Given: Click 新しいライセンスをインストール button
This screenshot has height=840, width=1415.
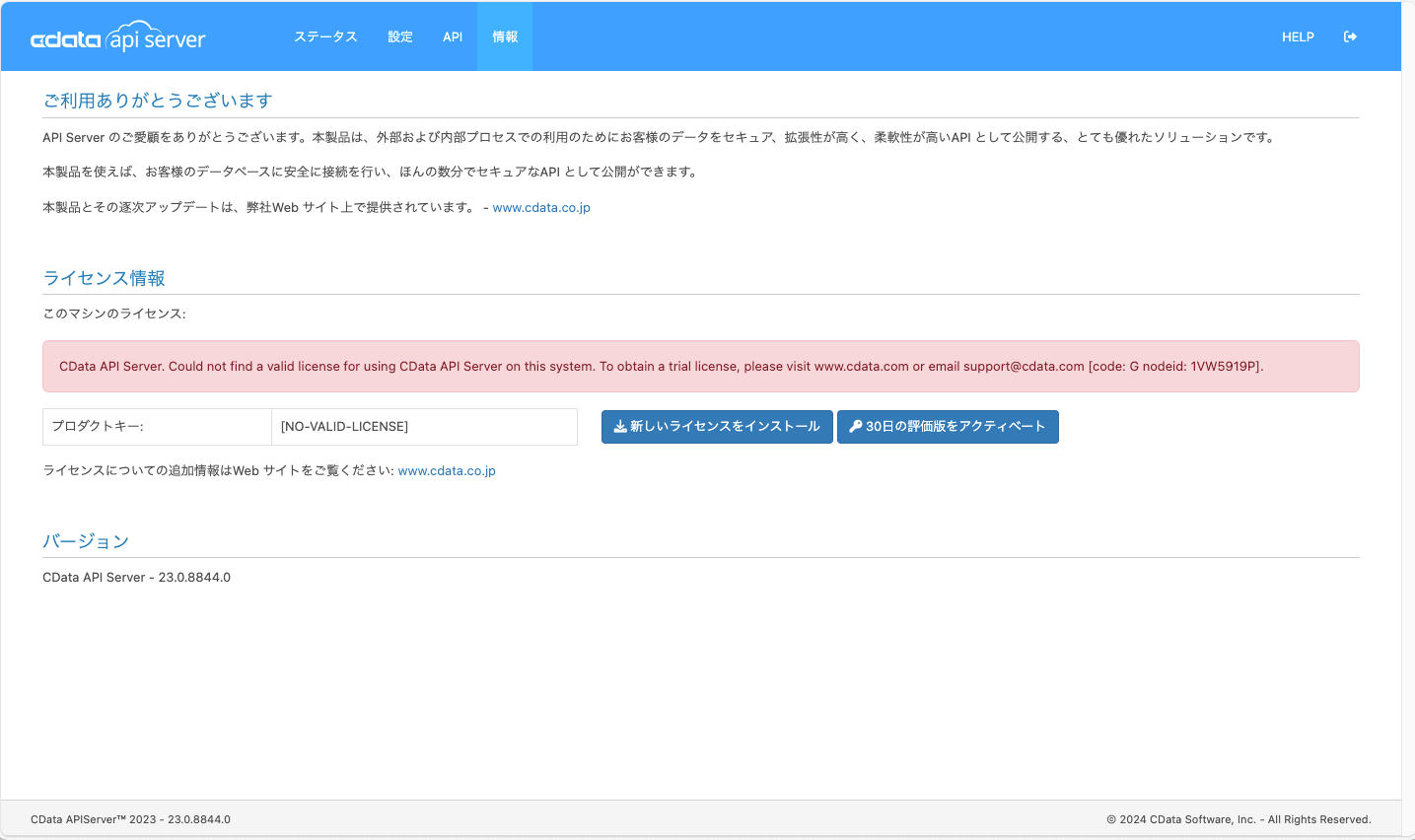Looking at the screenshot, I should coord(717,427).
